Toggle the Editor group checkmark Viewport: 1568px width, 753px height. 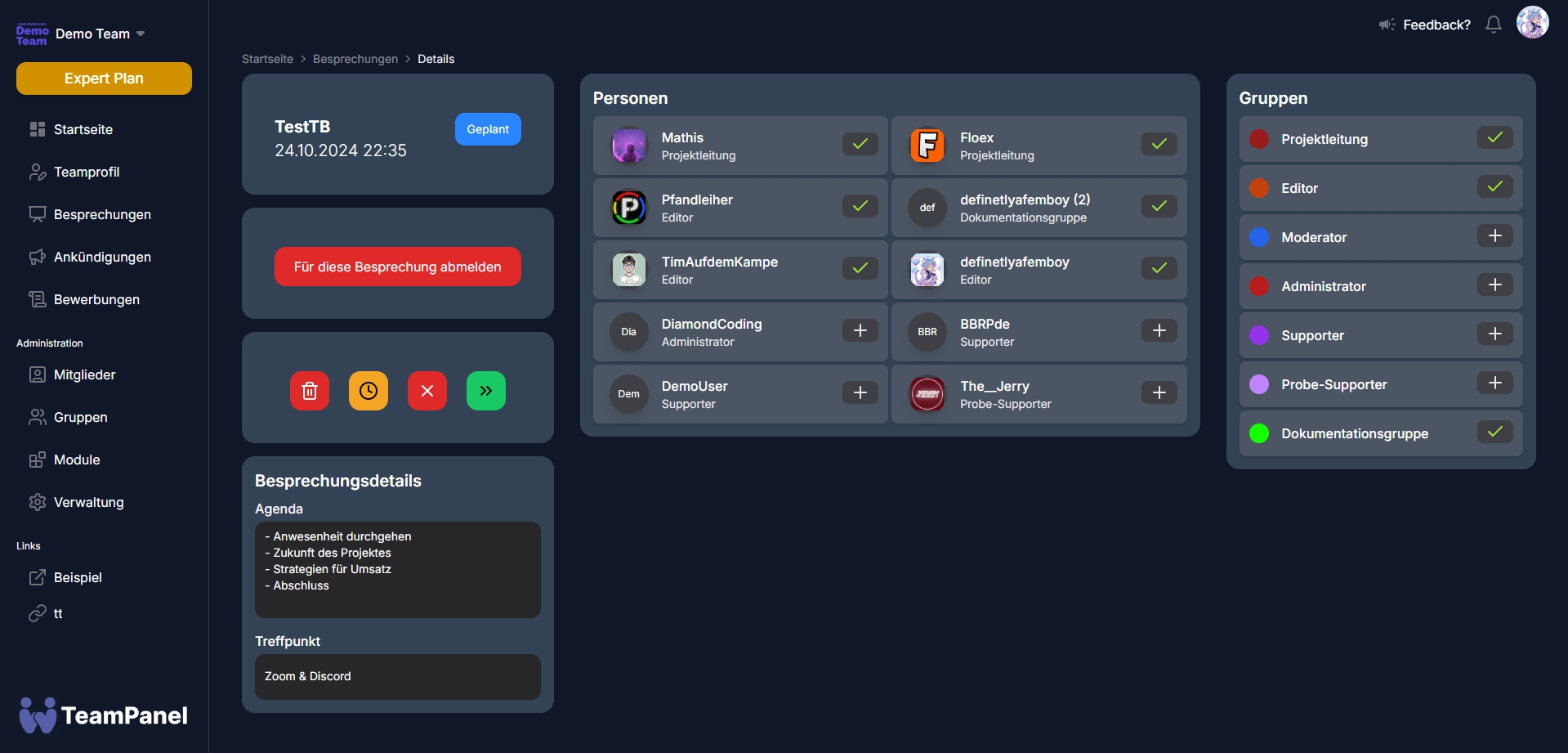tap(1494, 187)
